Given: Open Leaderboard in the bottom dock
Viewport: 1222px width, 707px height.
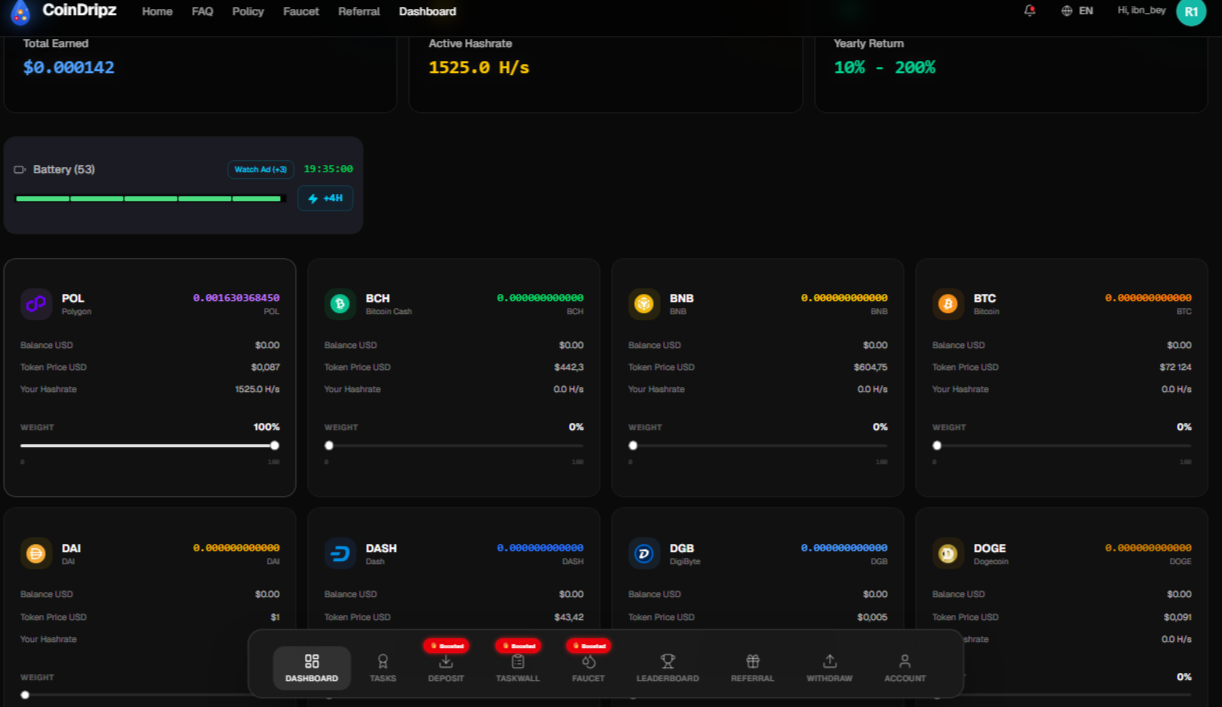Looking at the screenshot, I should point(668,668).
